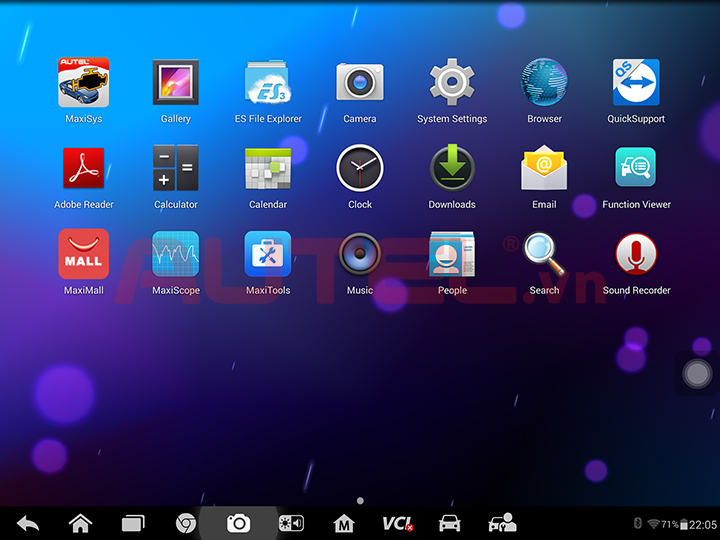Tap the Bluetooth status icon
This screenshot has height=540, width=720.
pos(637,523)
